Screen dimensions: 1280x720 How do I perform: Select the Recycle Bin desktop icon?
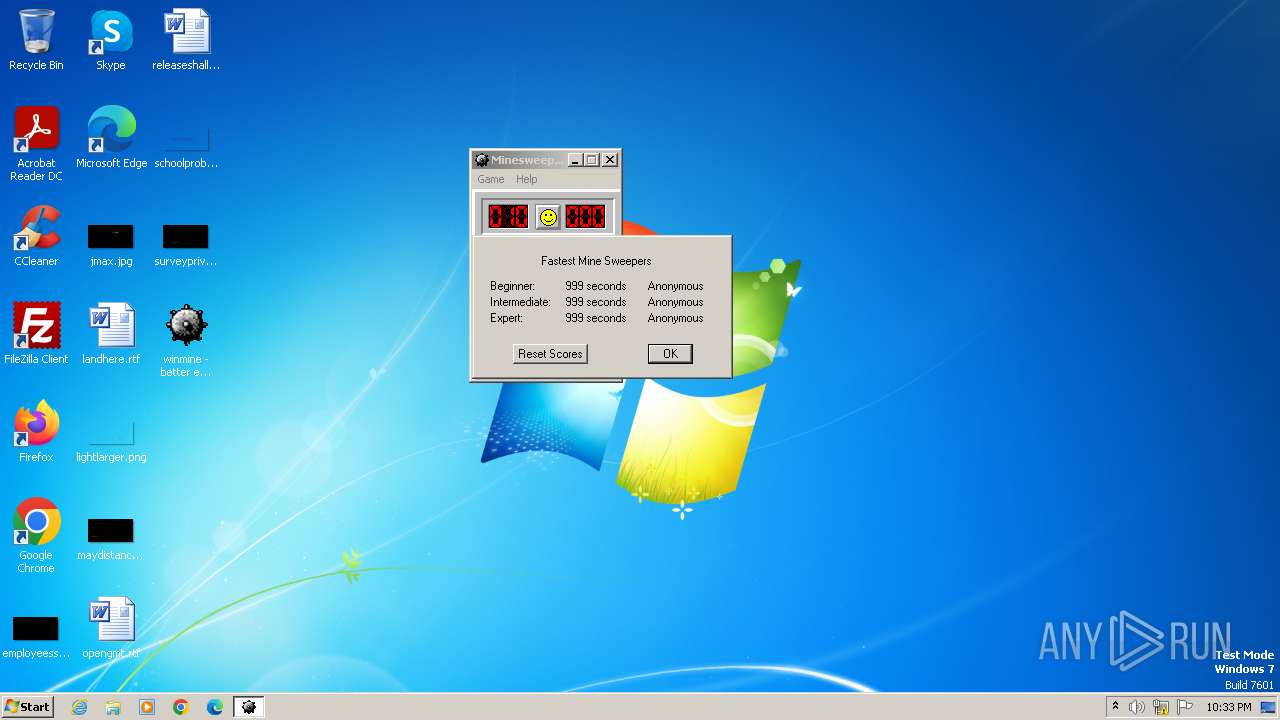pos(36,40)
